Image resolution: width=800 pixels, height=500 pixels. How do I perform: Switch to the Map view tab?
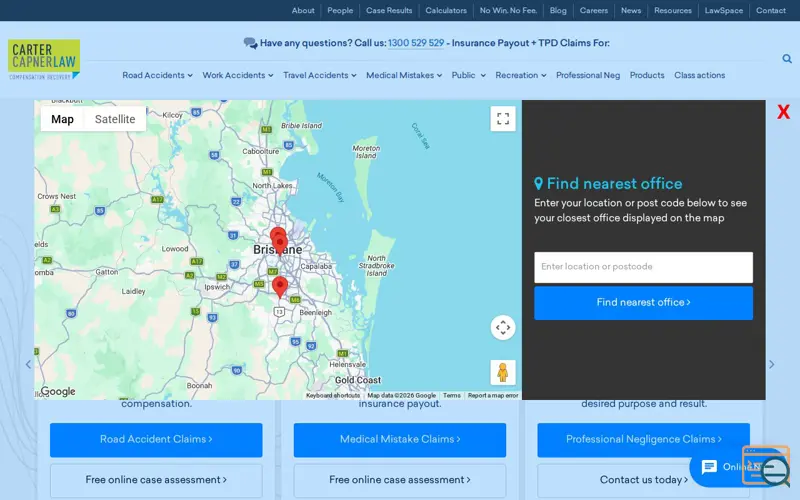click(x=62, y=119)
